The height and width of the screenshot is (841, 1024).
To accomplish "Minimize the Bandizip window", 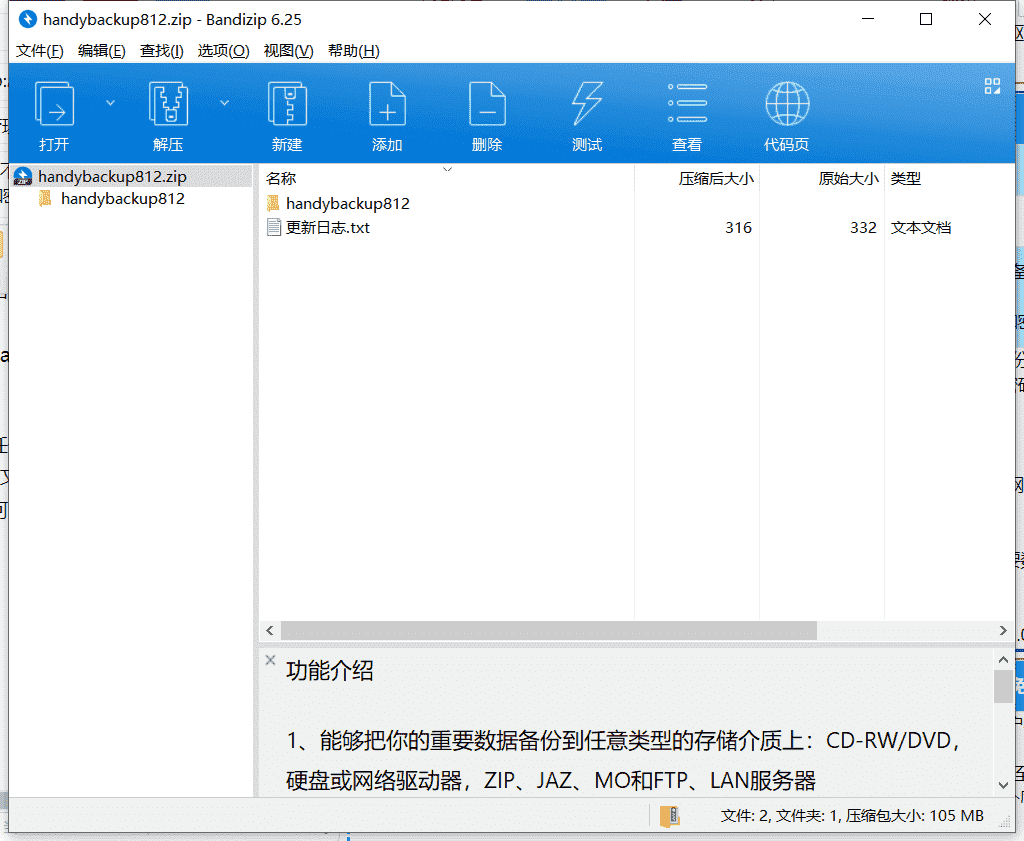I will (x=868, y=19).
